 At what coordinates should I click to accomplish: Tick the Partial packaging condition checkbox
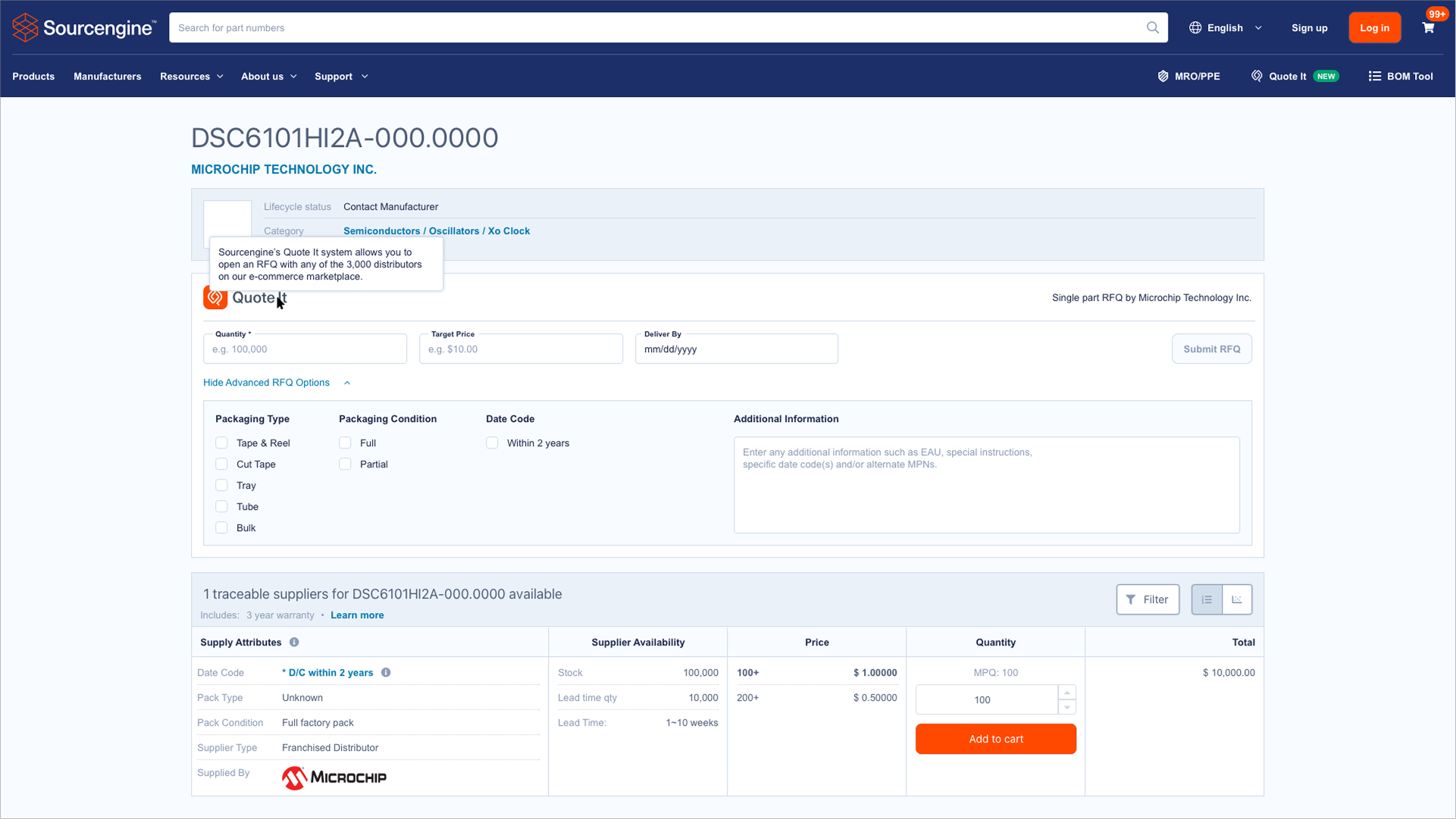pyautogui.click(x=345, y=464)
